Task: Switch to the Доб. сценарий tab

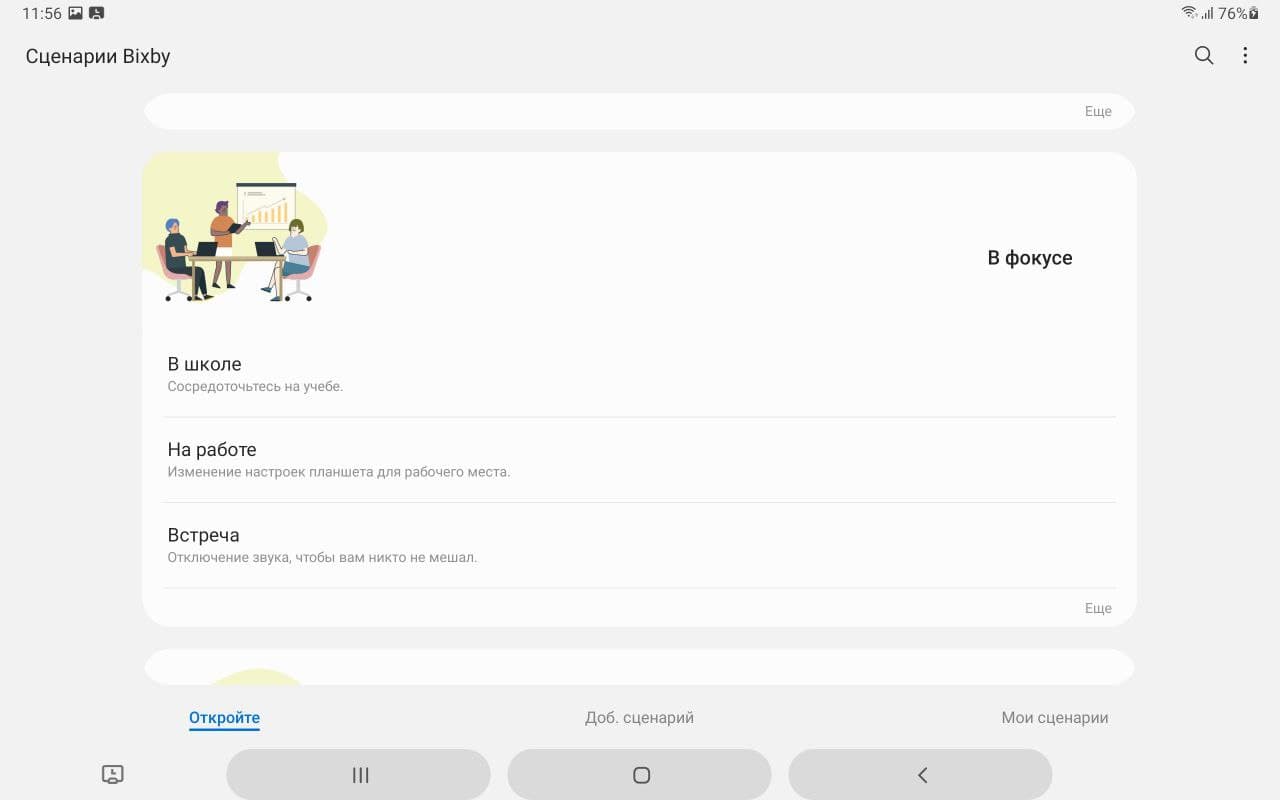Action: pos(639,718)
